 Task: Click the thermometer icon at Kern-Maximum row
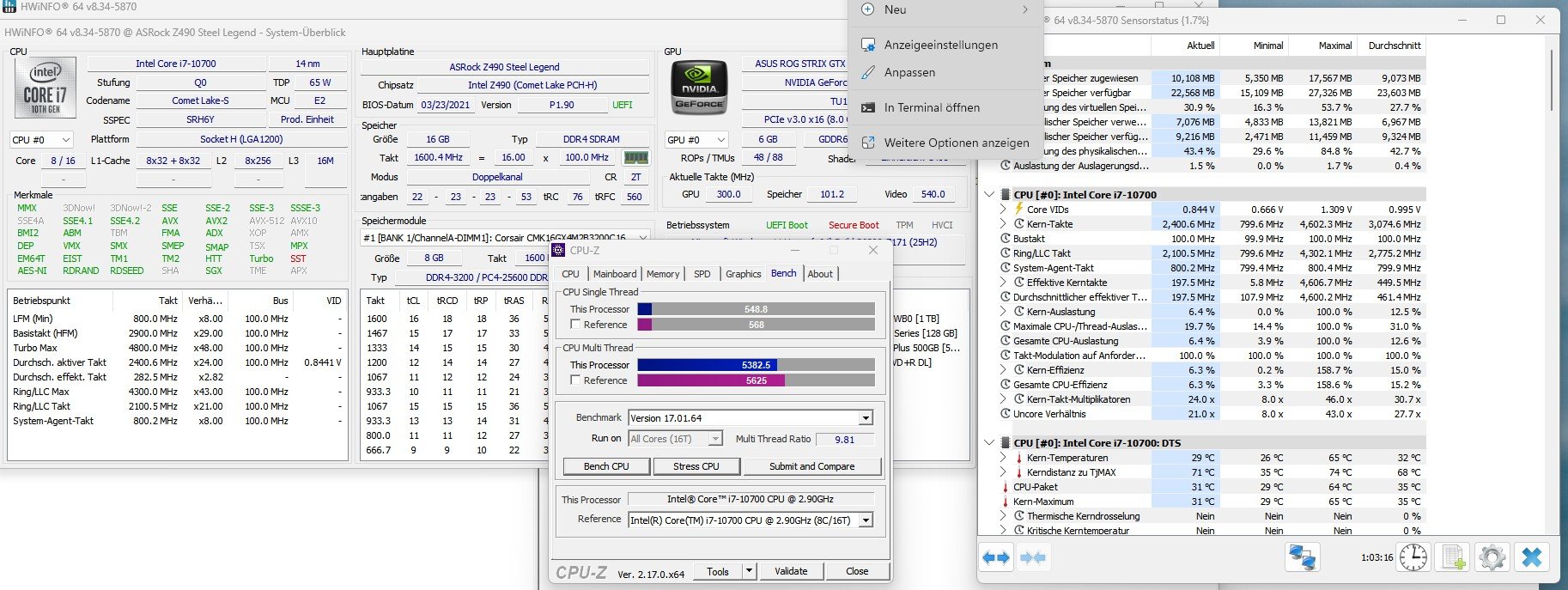pos(1006,502)
